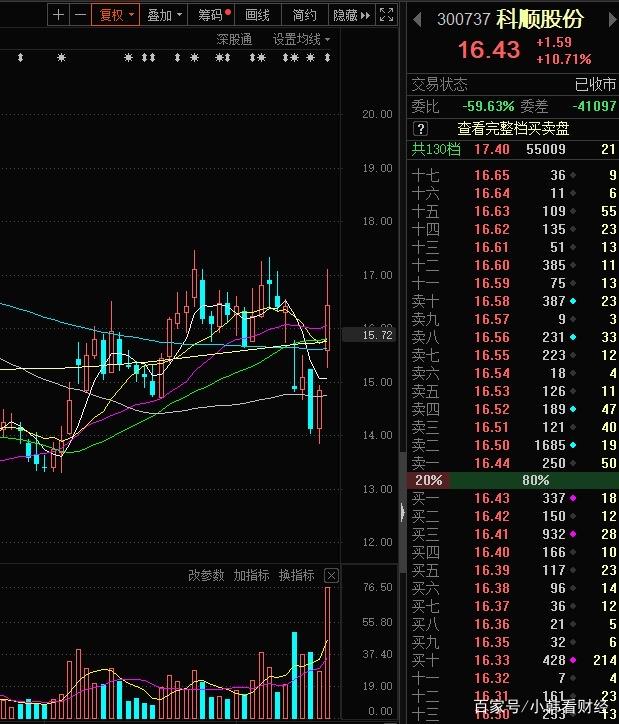619x724 pixels.
Task: Click 改参数 to change indicator parameters
Action: [205, 575]
